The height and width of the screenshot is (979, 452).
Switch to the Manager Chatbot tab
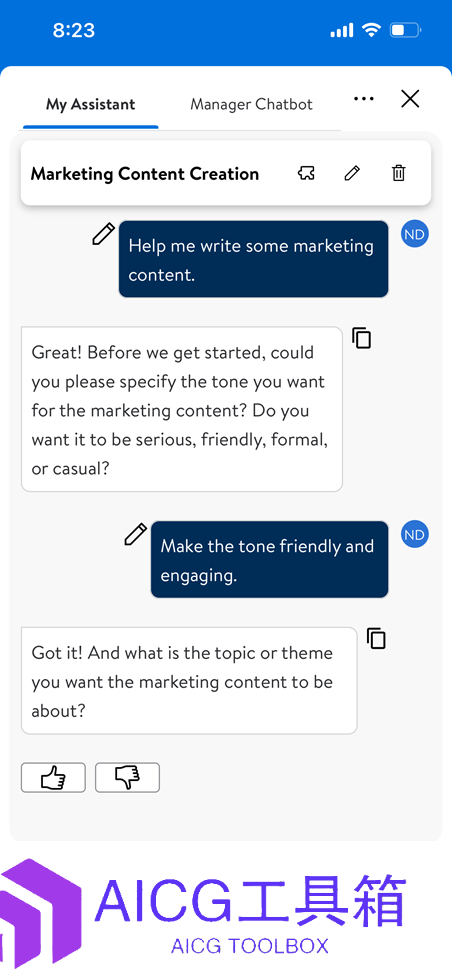pyautogui.click(x=251, y=104)
